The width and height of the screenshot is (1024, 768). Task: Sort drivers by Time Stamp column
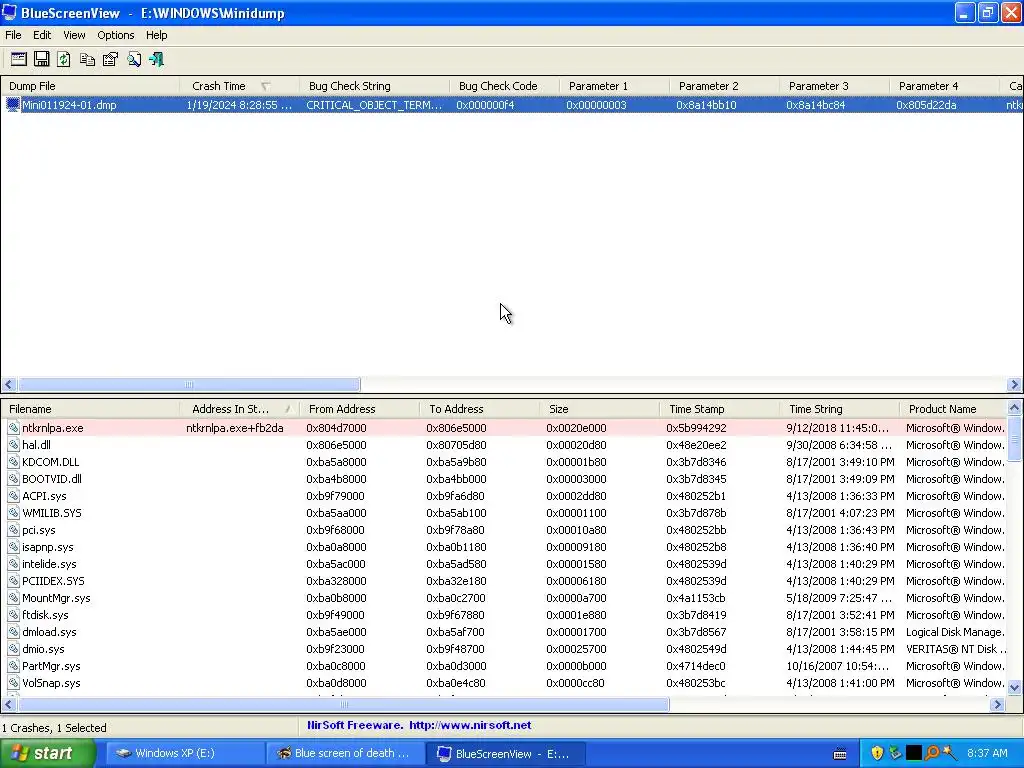pos(719,409)
